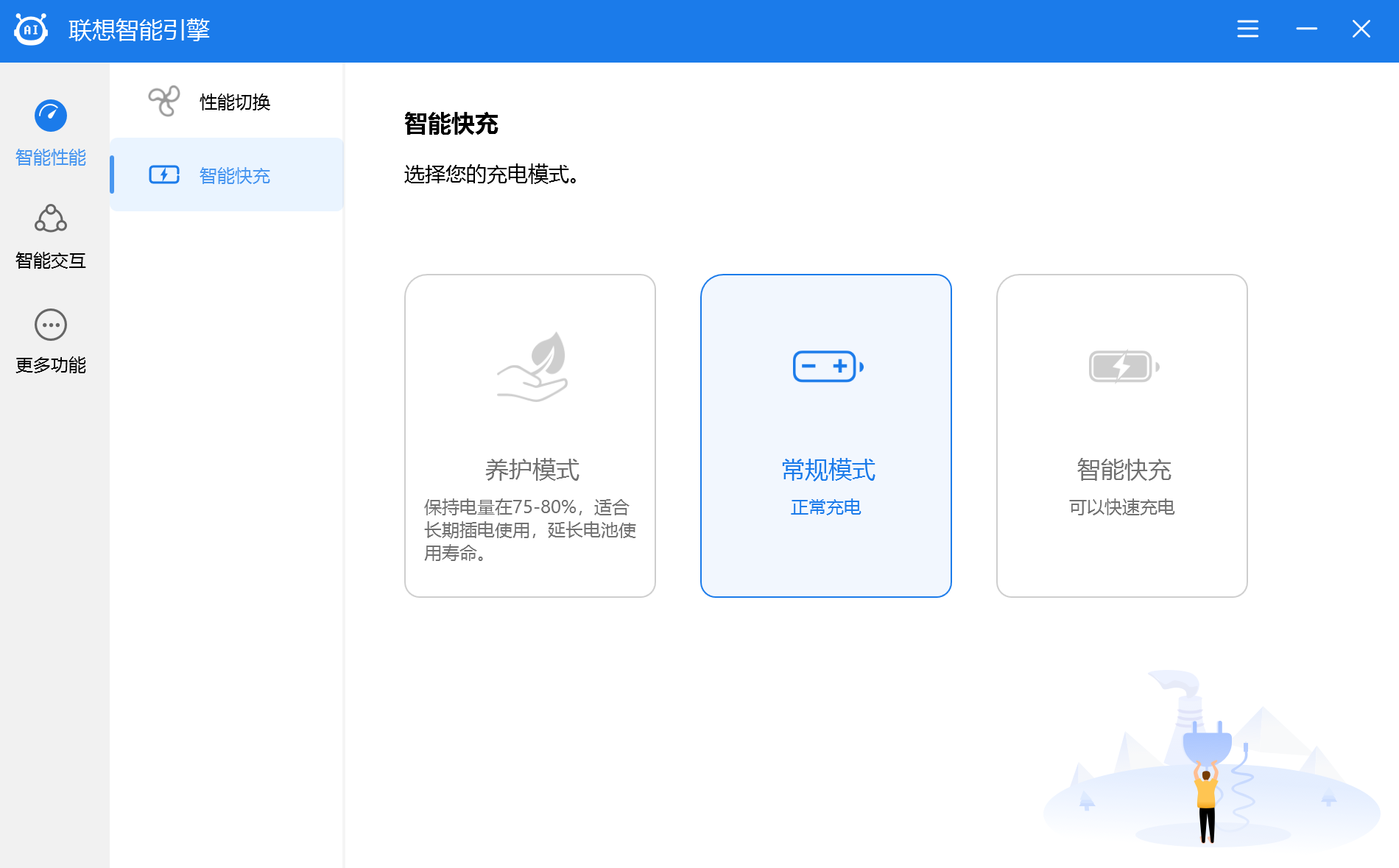
Task: Click the 联想智能引擎 title text
Action: pyautogui.click(x=139, y=29)
